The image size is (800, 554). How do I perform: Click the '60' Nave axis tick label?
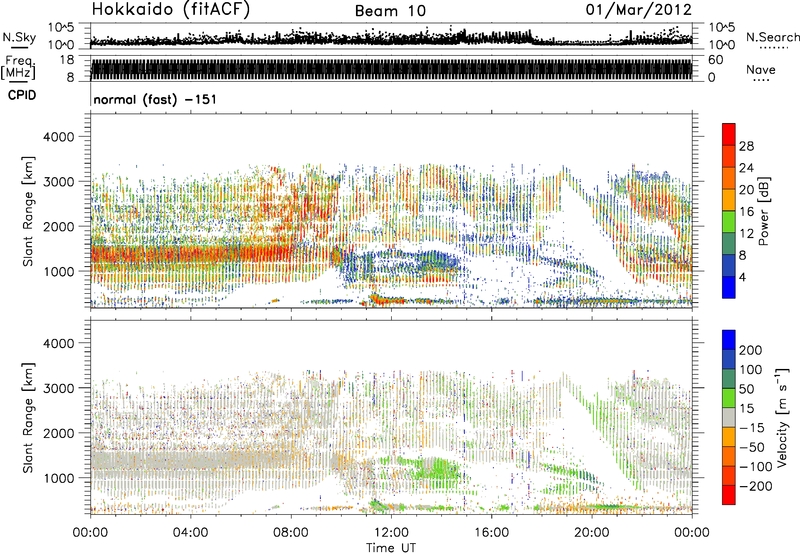tap(716, 60)
